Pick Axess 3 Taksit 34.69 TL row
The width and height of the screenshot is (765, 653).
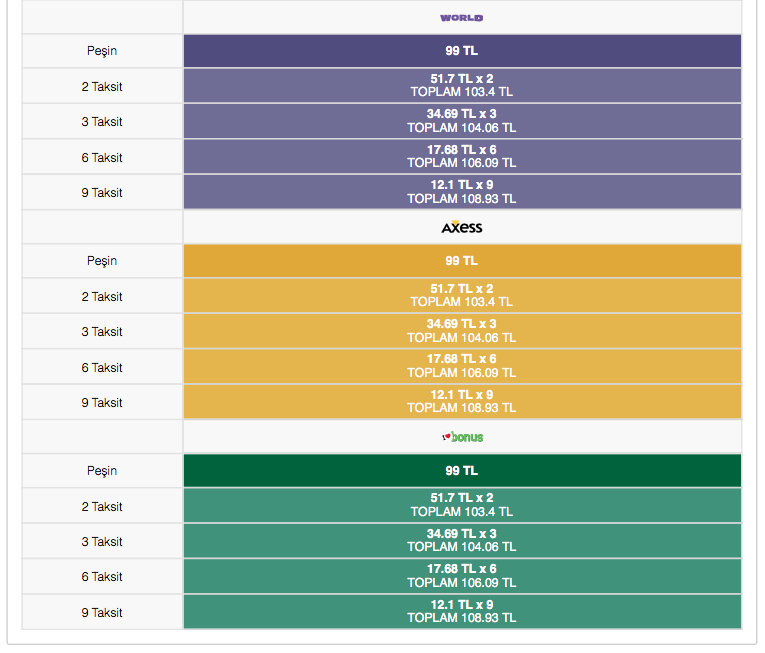pos(462,331)
